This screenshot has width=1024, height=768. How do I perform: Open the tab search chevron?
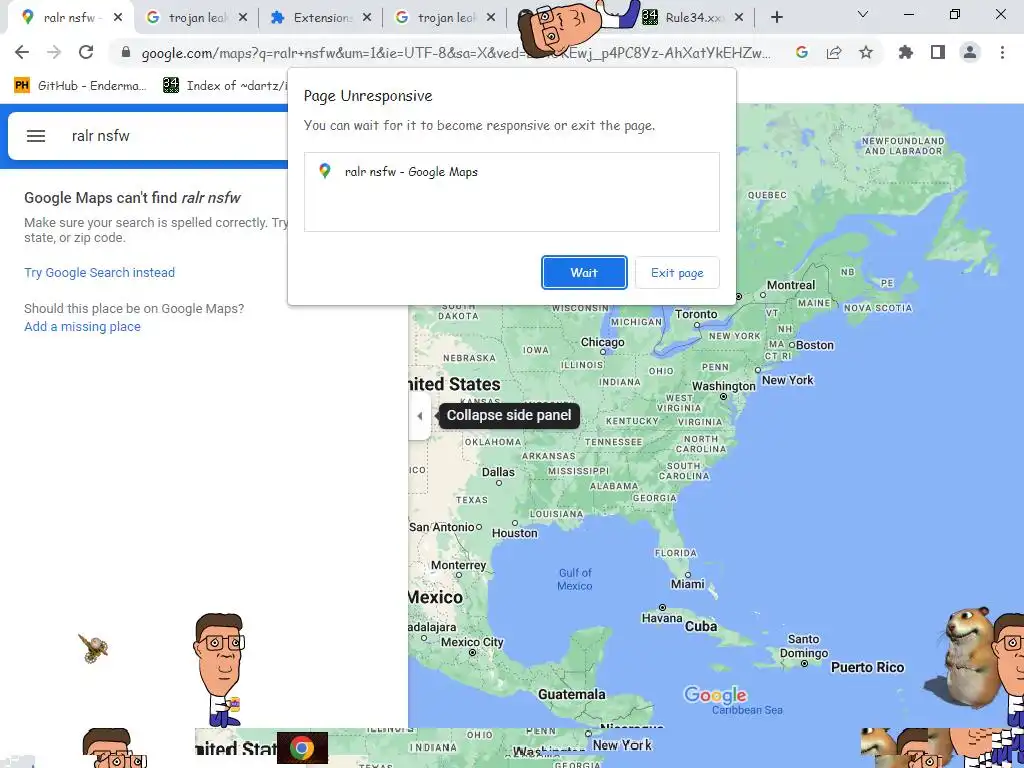(x=863, y=14)
